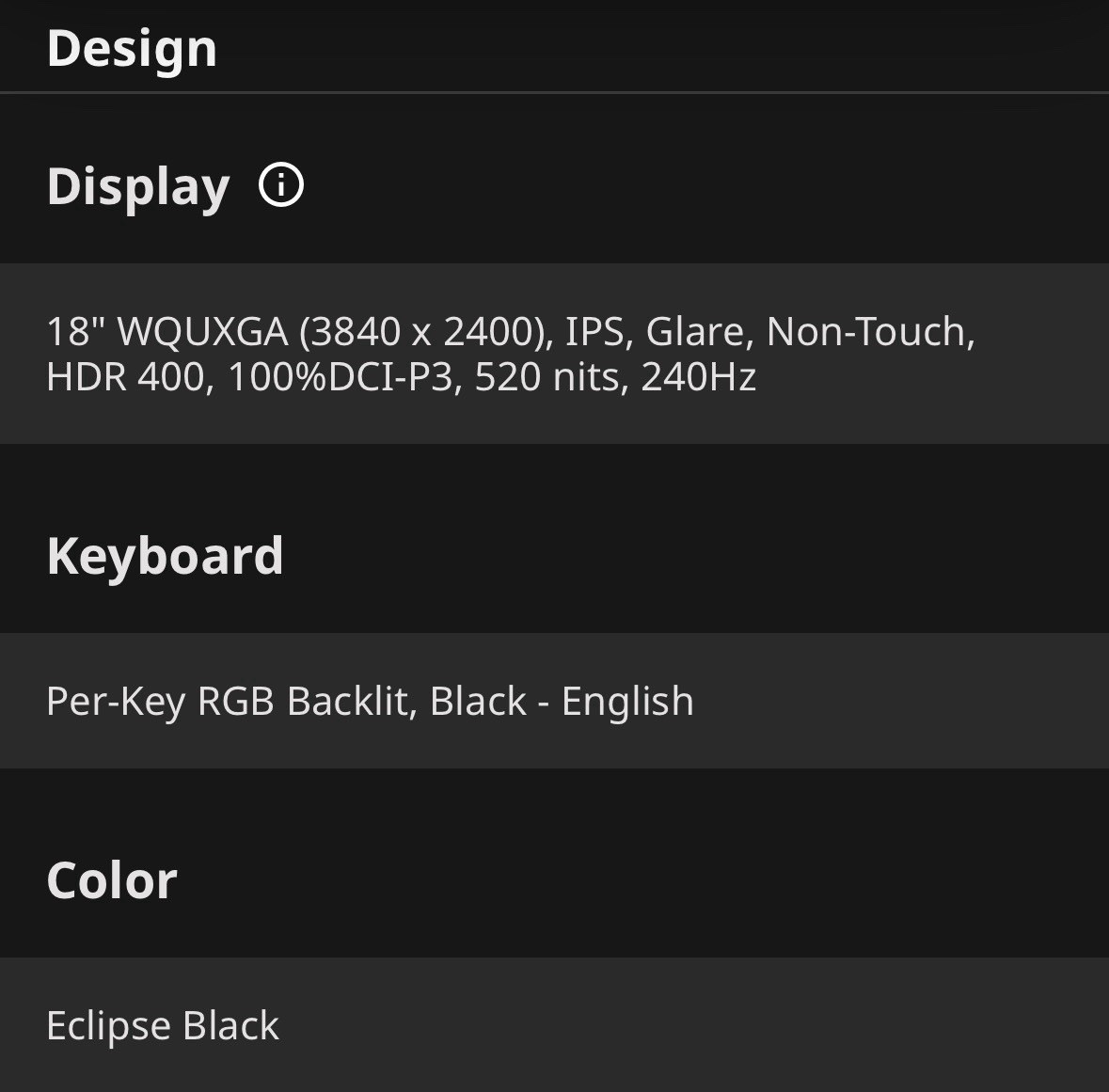This screenshot has height=1092, width=1109.
Task: Click the "520 nits" brightness text
Action: 550,377
